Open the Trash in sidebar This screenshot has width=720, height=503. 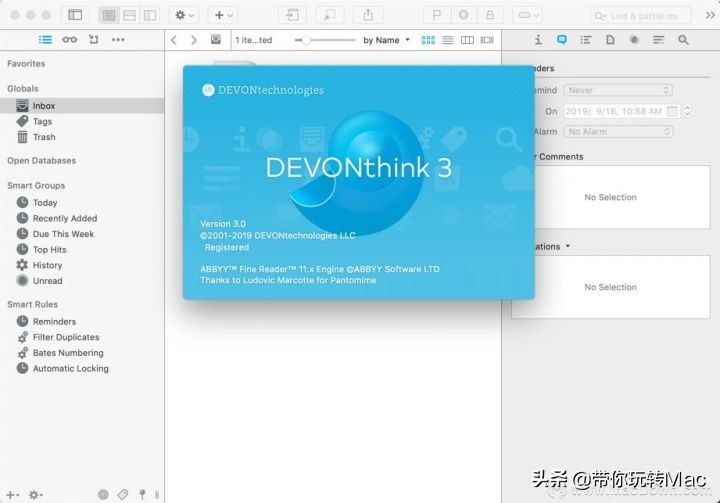(x=44, y=138)
